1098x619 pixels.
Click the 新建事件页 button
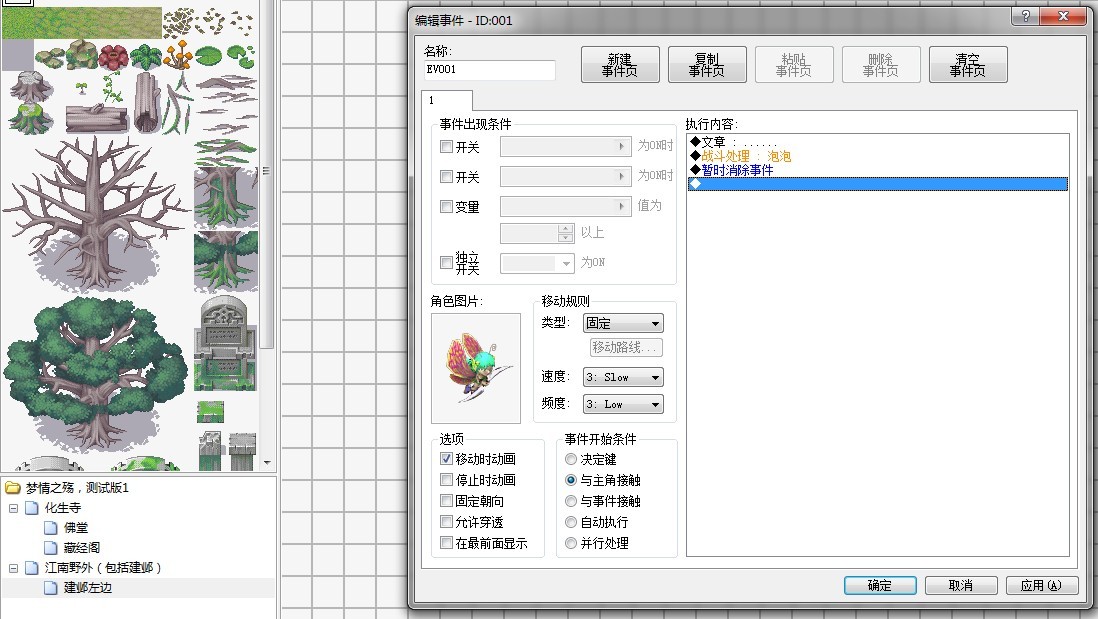[620, 64]
